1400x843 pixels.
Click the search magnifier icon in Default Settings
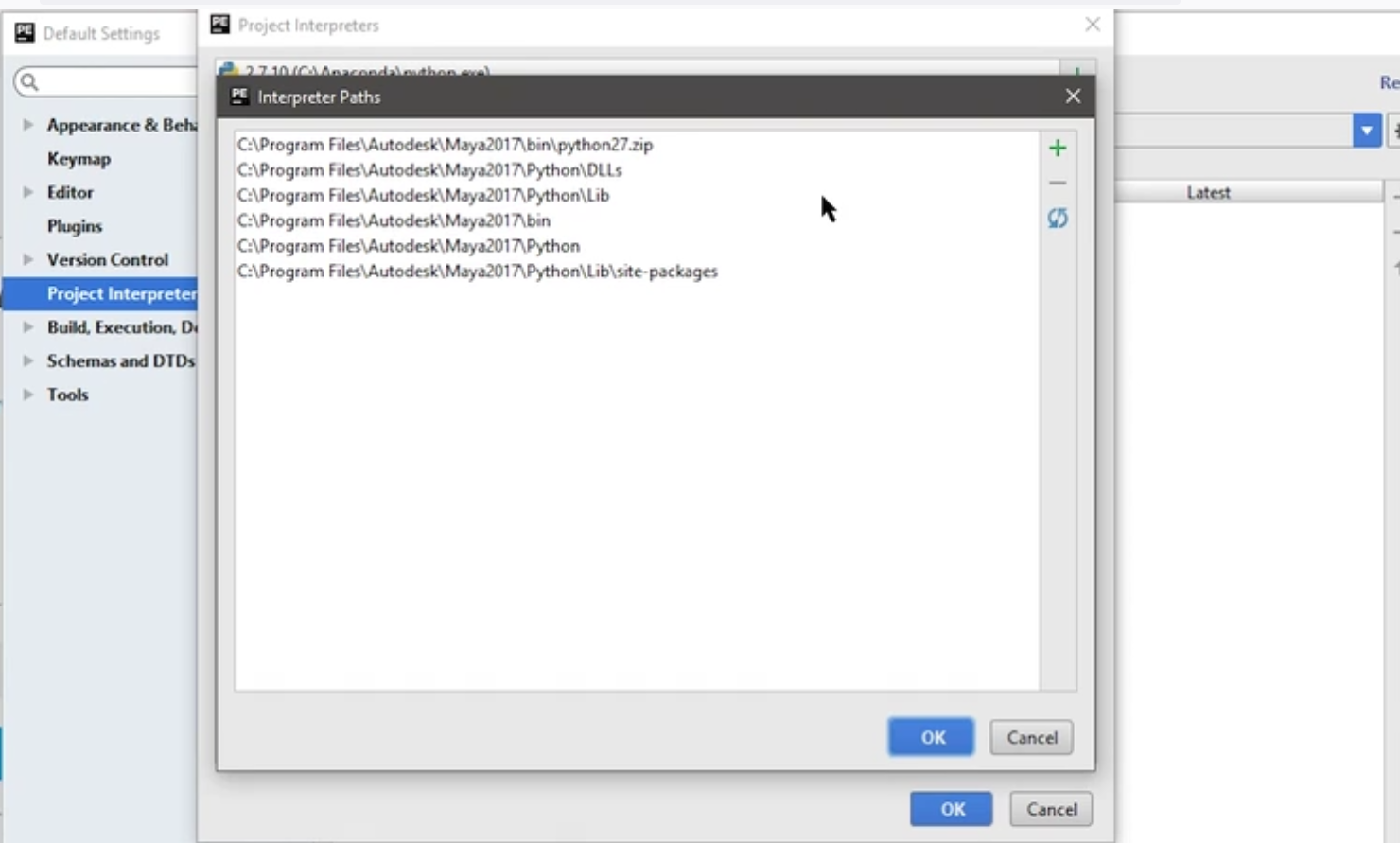[29, 82]
